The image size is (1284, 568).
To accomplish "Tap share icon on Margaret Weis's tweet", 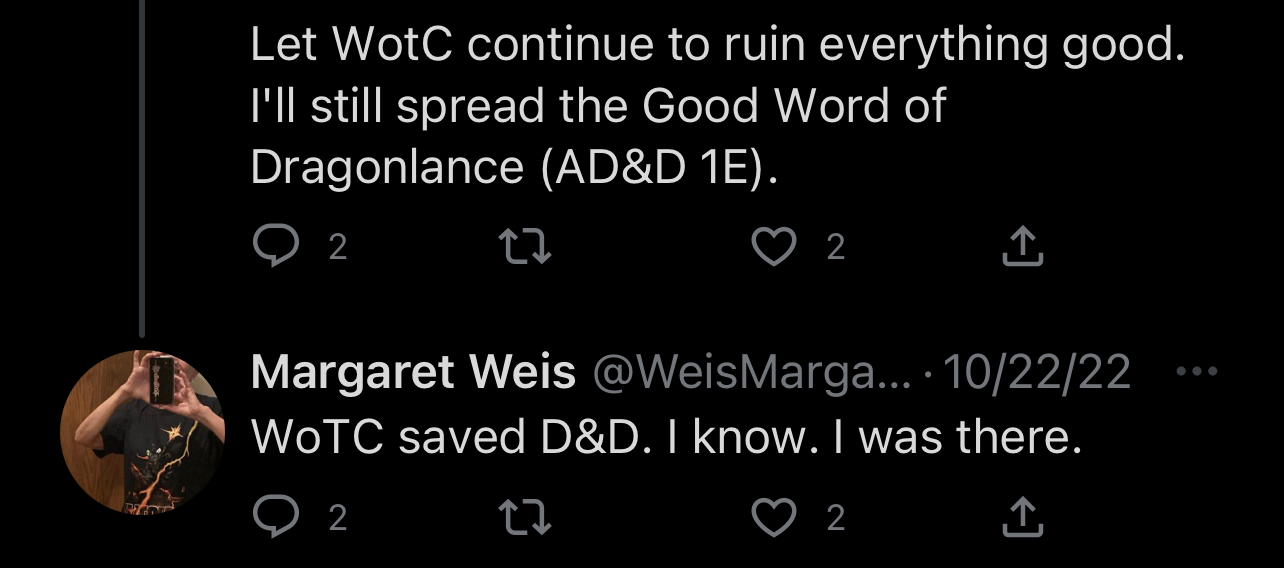I will [1023, 516].
